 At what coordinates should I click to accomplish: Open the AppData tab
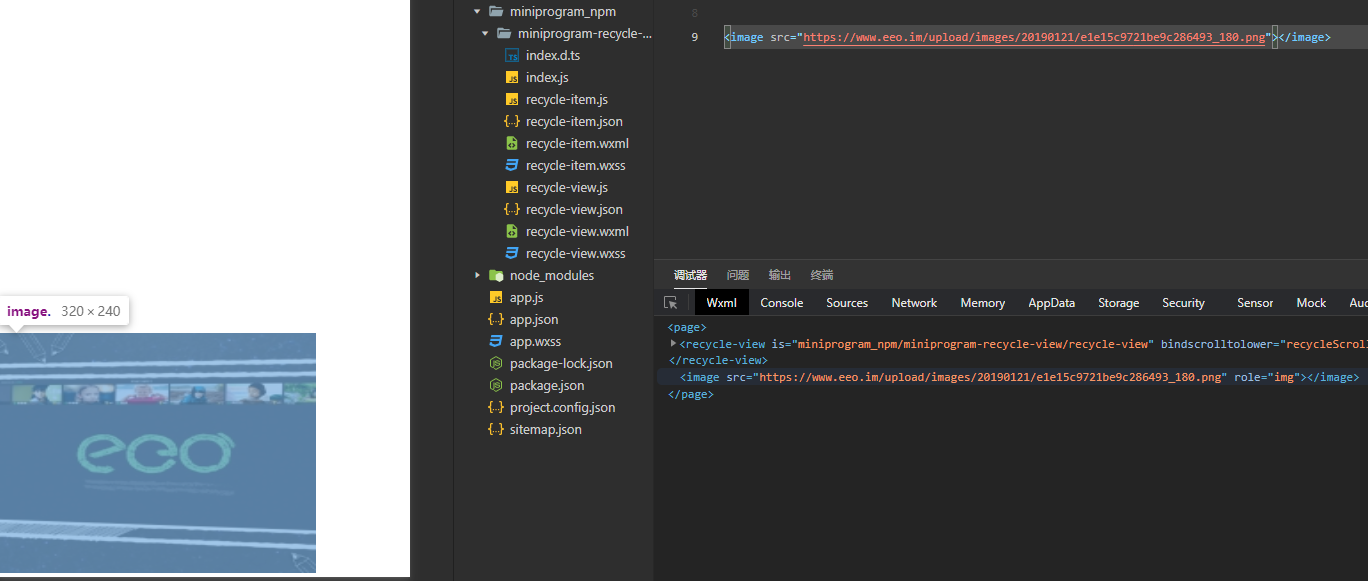(1052, 303)
